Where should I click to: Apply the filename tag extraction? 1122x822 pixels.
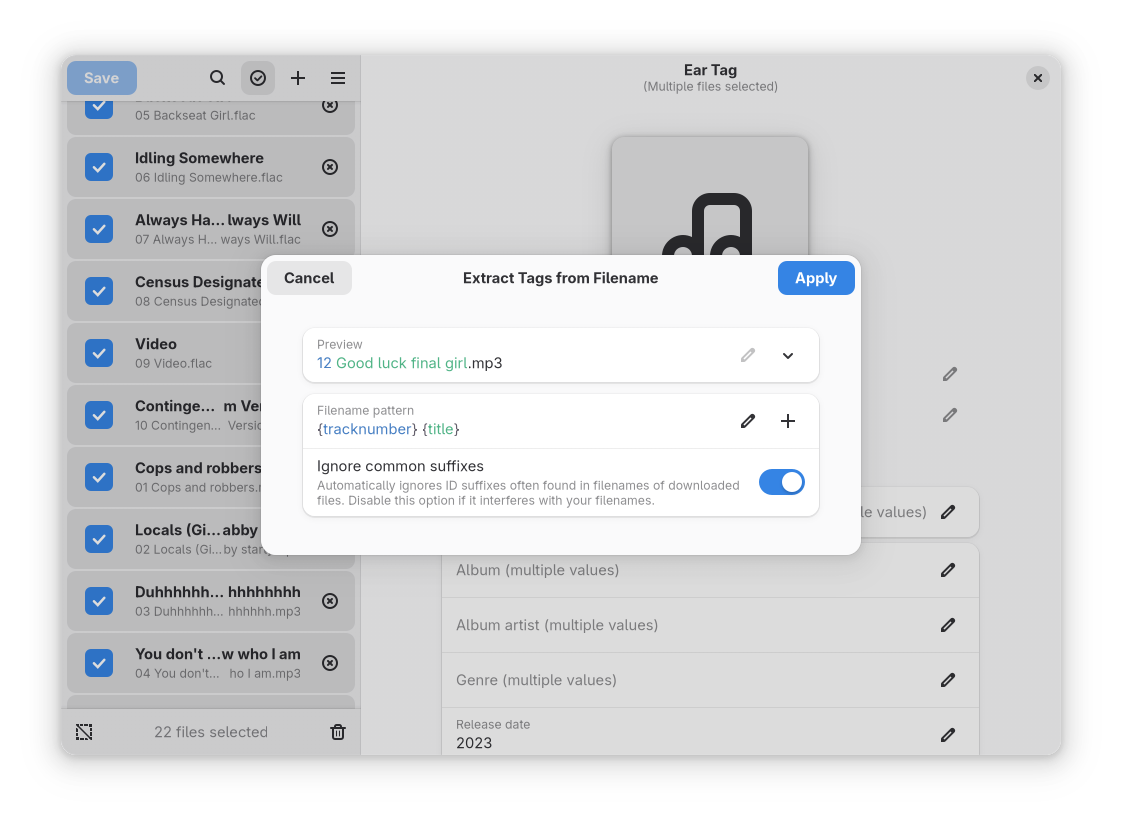[816, 278]
